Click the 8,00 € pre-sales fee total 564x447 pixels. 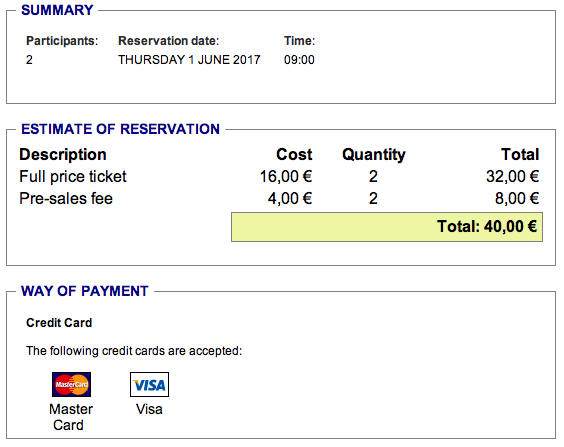tap(517, 199)
